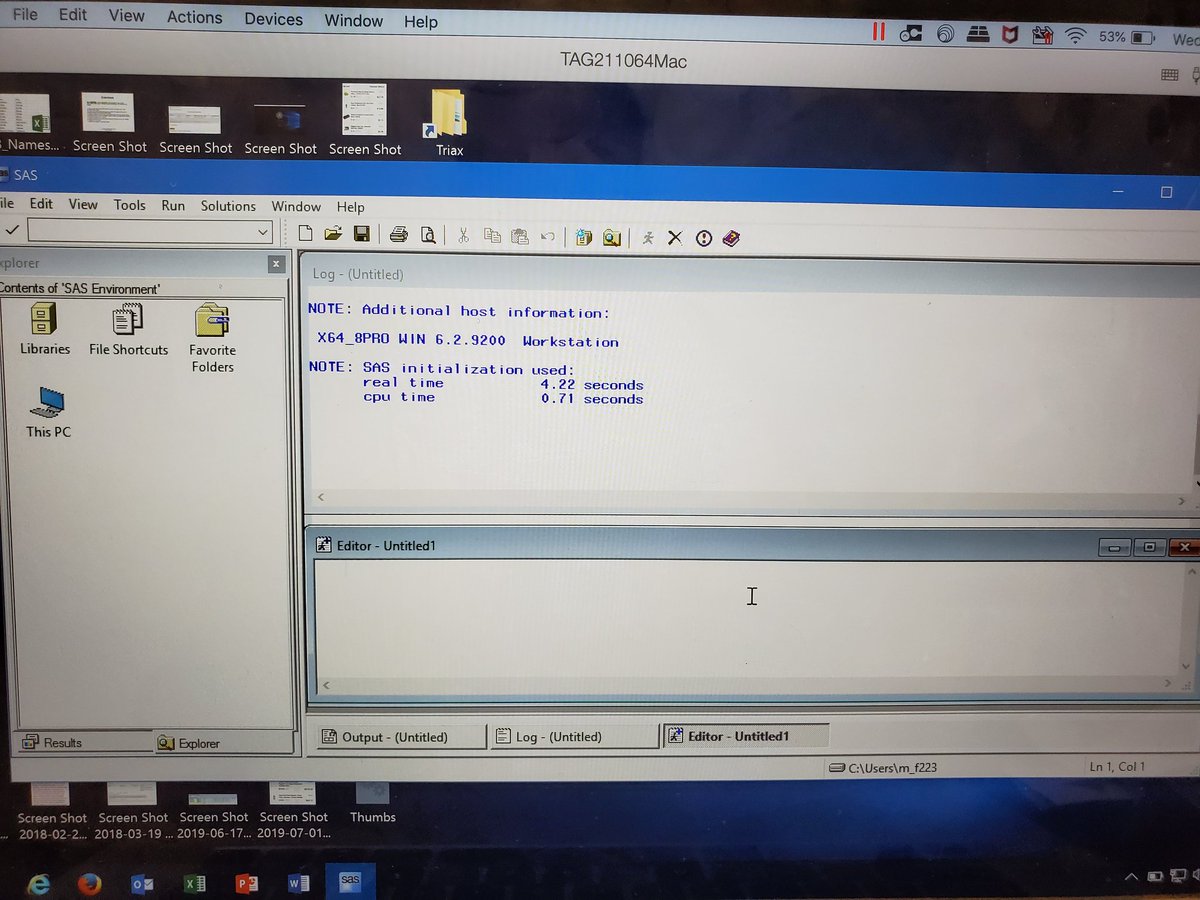The image size is (1200, 900).
Task: Click the SAS taskbar button
Action: [x=350, y=881]
